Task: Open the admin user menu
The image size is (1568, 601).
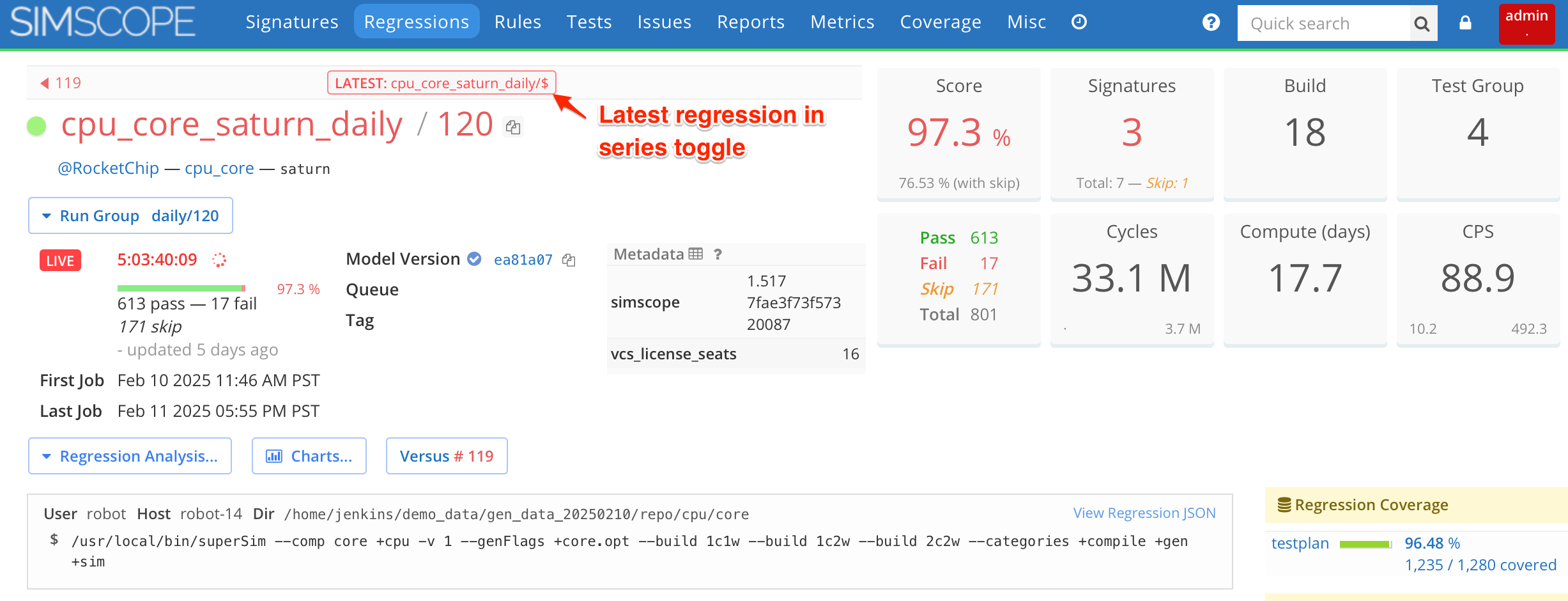Action: pos(1526,23)
